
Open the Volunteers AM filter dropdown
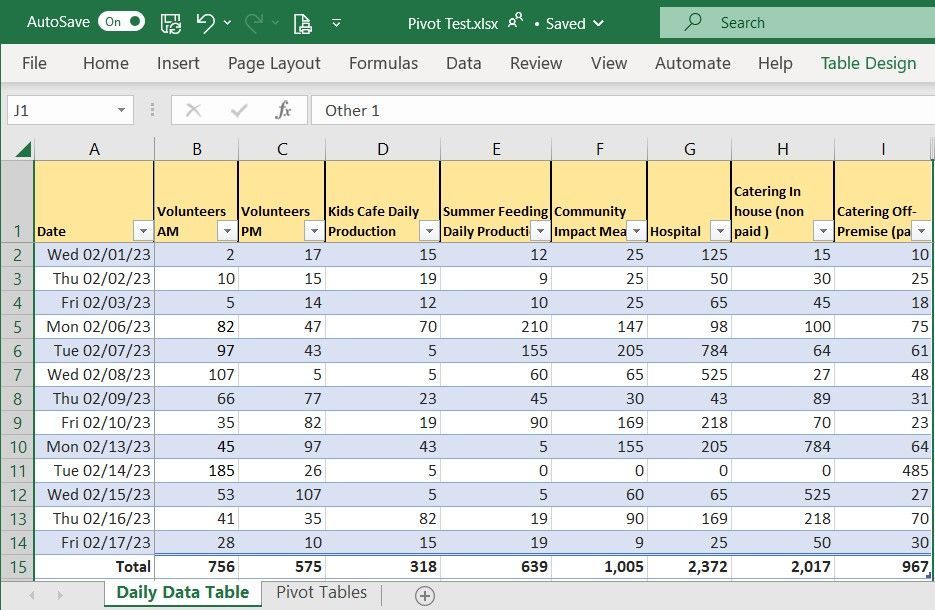[226, 231]
